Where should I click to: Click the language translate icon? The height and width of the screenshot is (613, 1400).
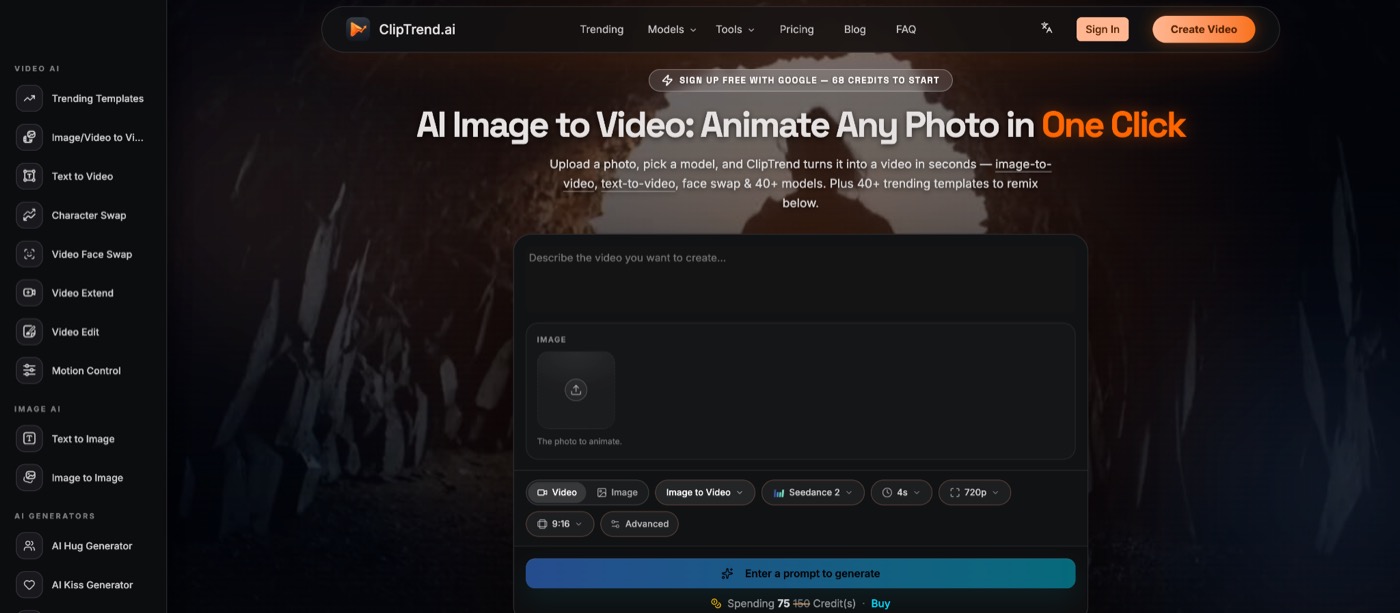tap(1046, 28)
